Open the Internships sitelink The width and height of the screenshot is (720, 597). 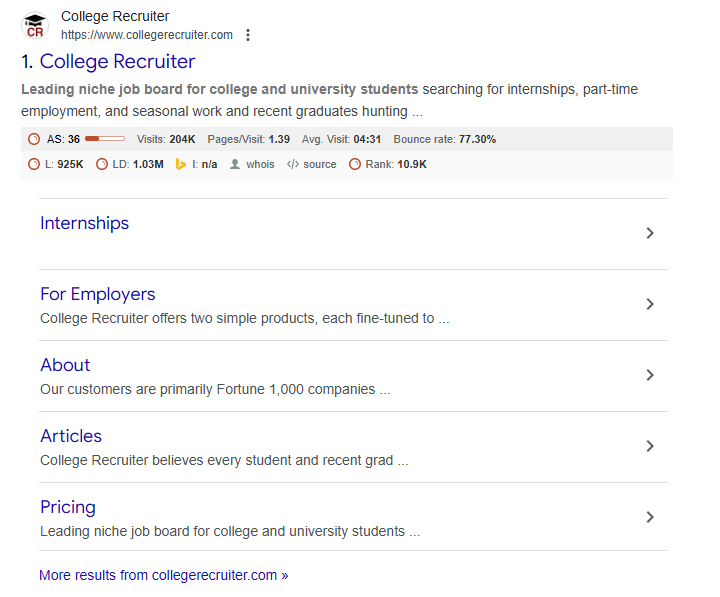[84, 223]
